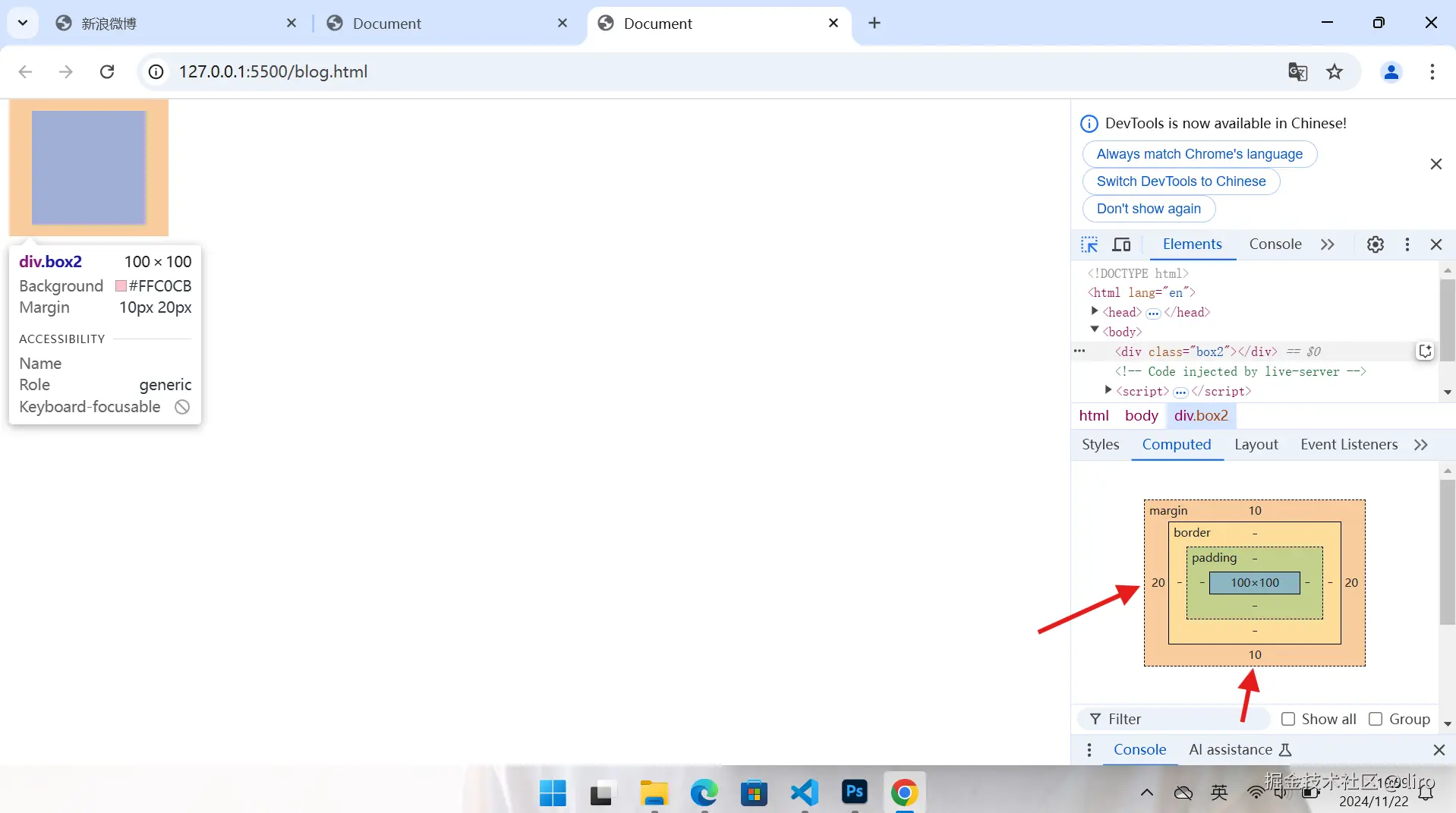Open DevTools customize menu (three dots)

1407,244
